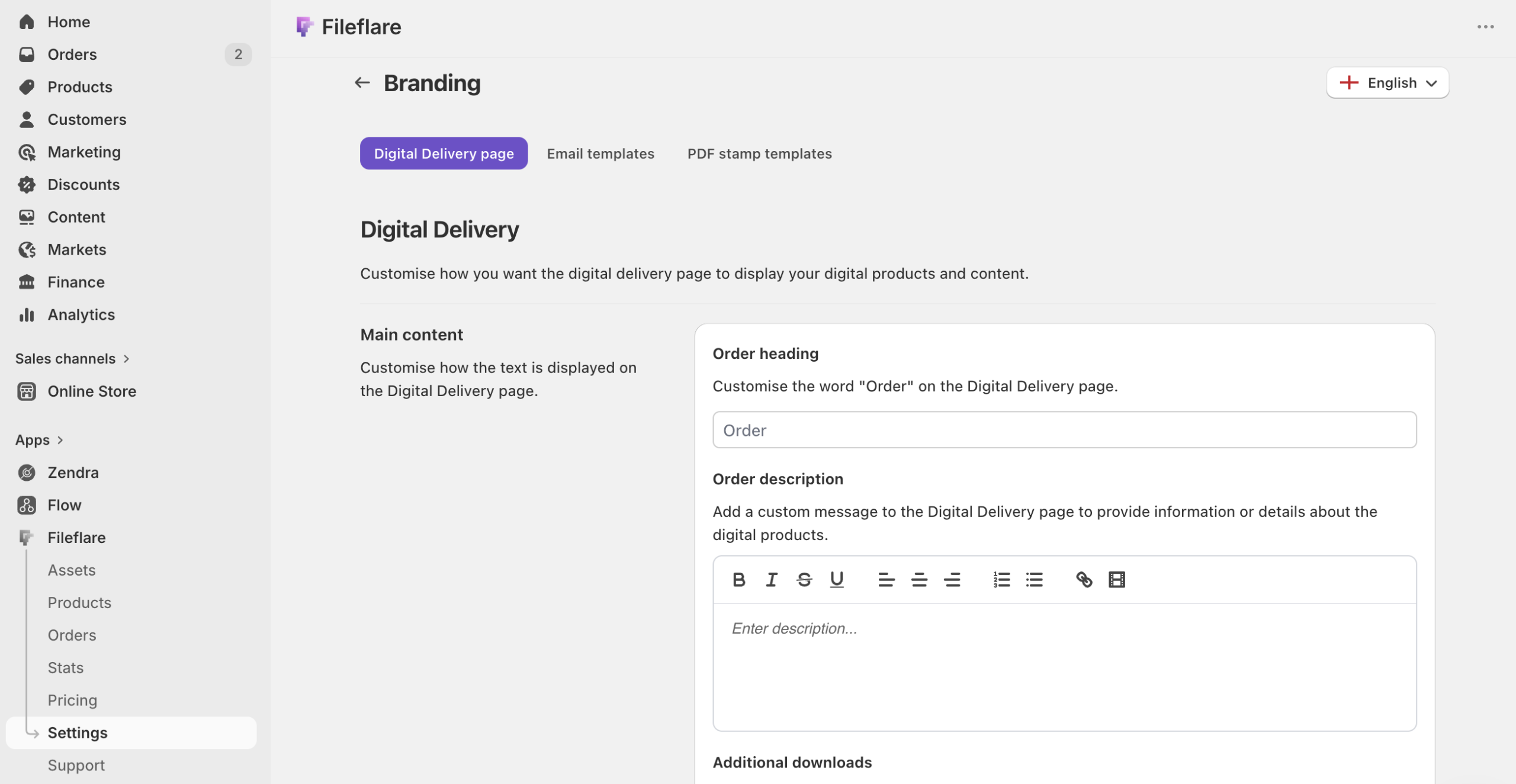This screenshot has height=784, width=1516.
Task: Open Orders in main navigation
Action: pos(72,54)
